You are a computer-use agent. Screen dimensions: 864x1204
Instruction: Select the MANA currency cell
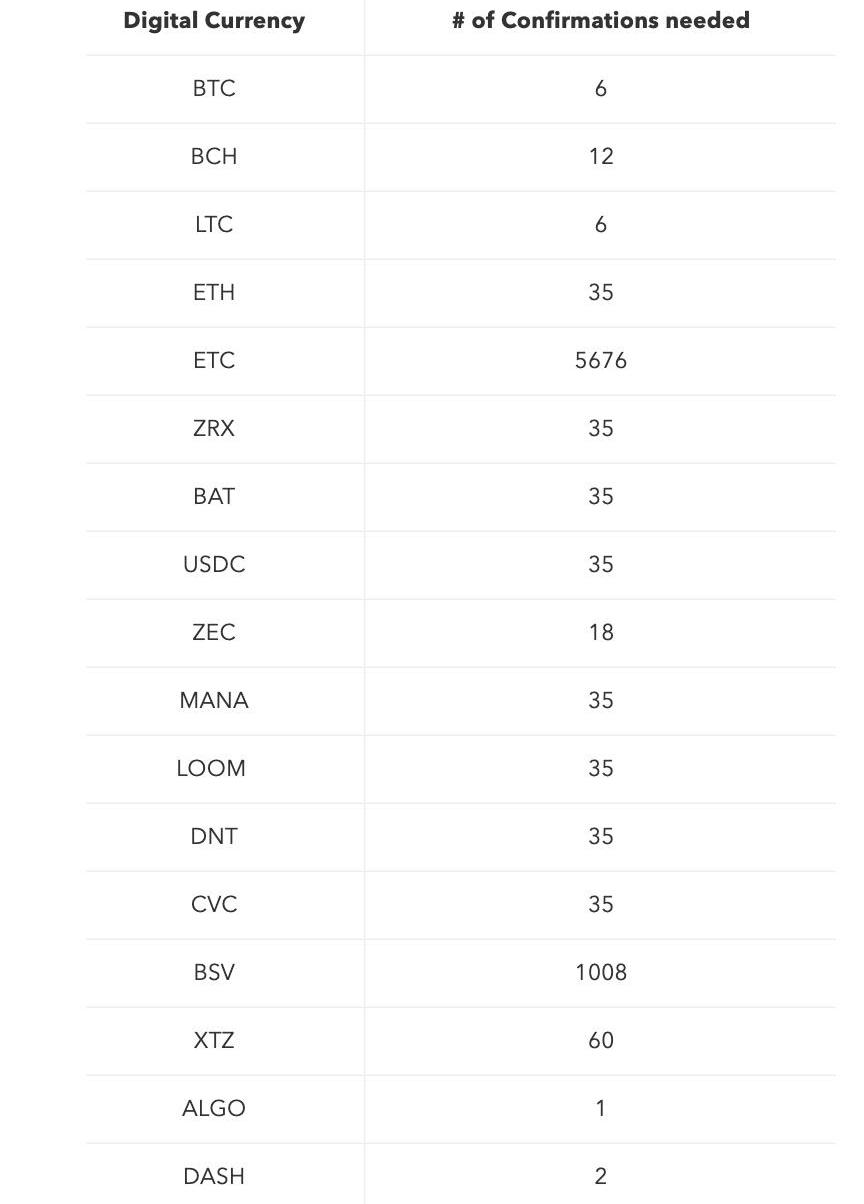[x=214, y=701]
